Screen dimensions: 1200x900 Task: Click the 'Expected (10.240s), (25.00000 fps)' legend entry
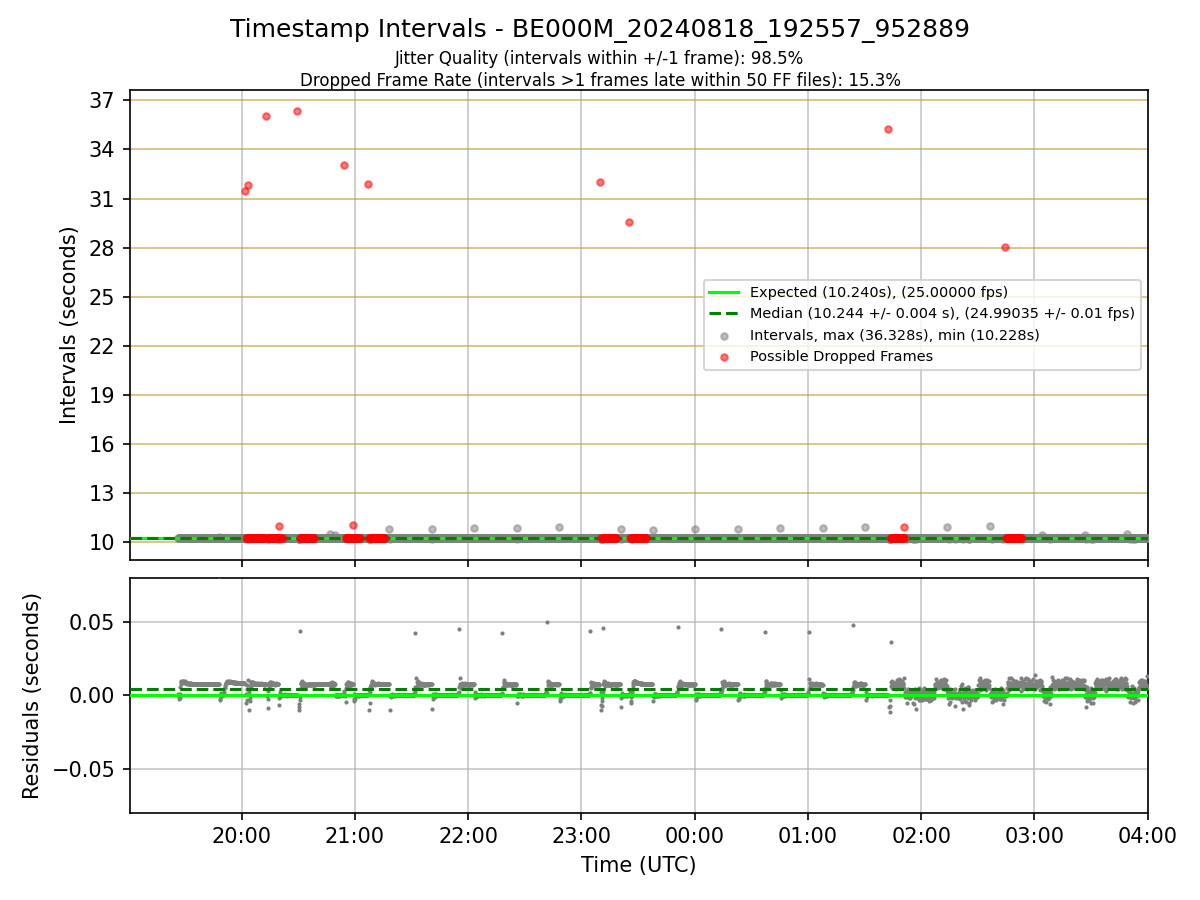point(879,292)
